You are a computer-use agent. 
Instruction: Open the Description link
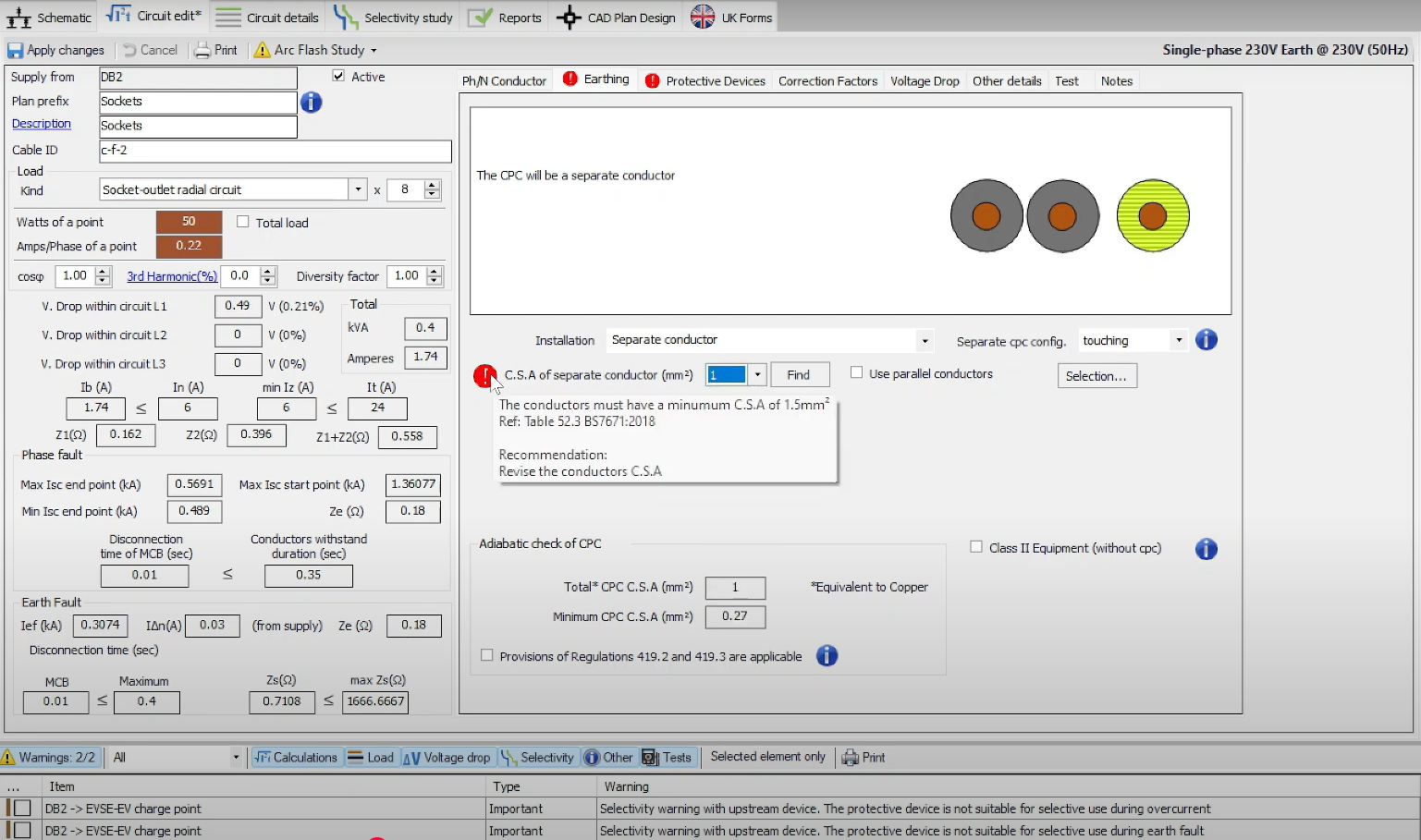pos(42,124)
